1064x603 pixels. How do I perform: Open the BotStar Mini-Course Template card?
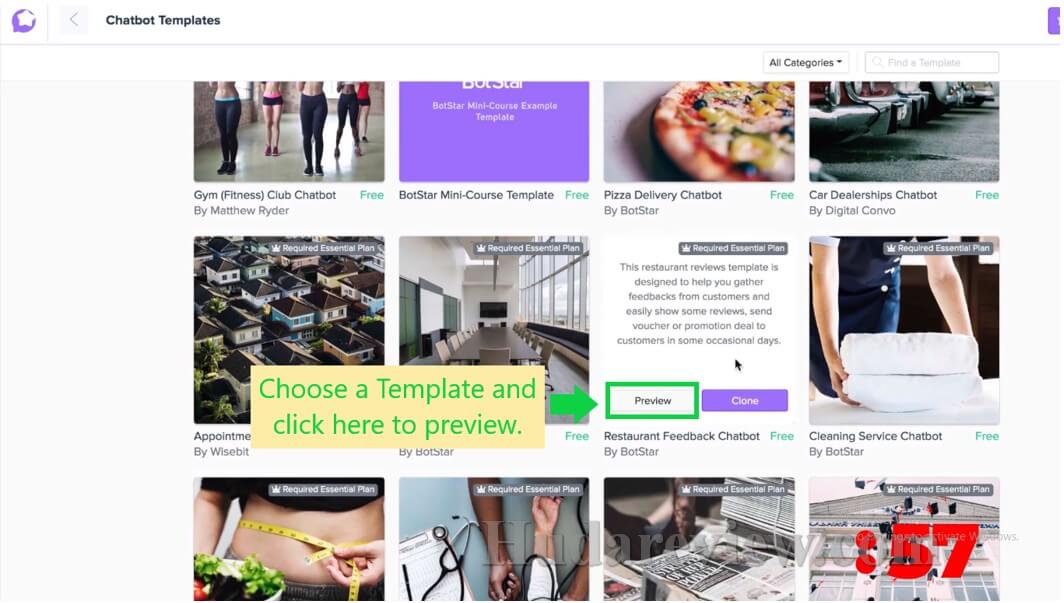coord(494,131)
